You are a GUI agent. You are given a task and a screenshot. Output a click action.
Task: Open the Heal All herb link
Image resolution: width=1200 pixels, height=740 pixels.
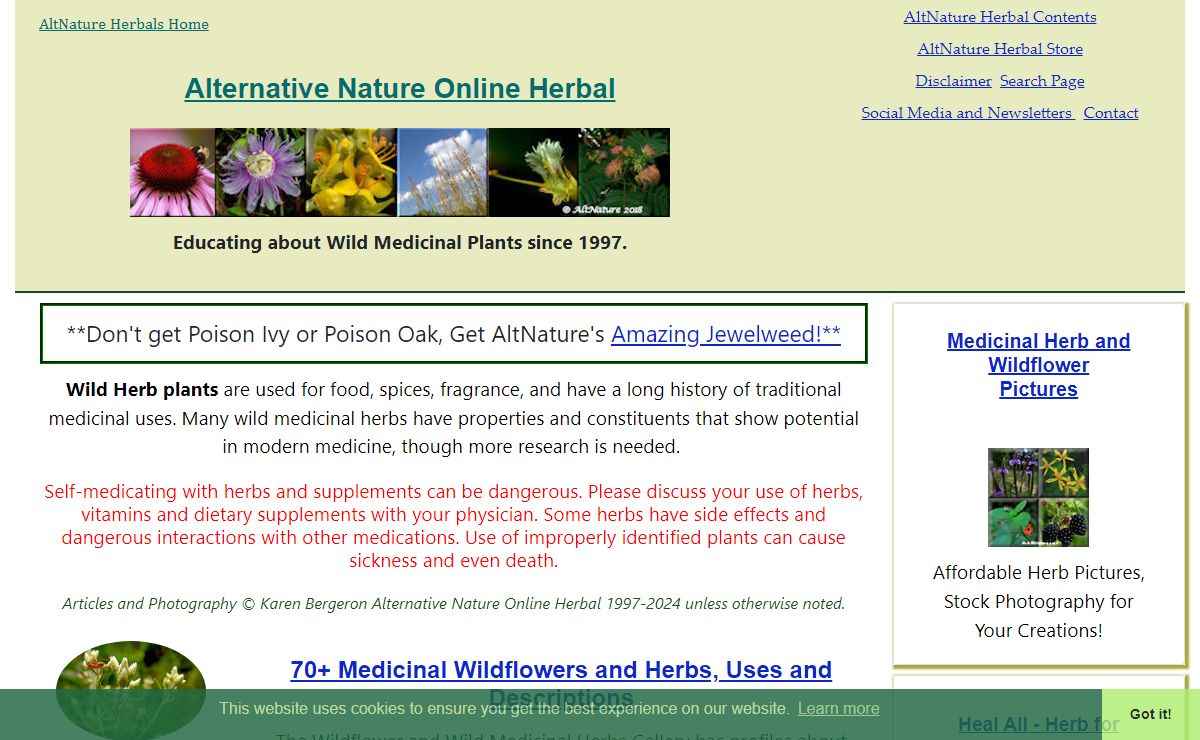(x=1039, y=725)
